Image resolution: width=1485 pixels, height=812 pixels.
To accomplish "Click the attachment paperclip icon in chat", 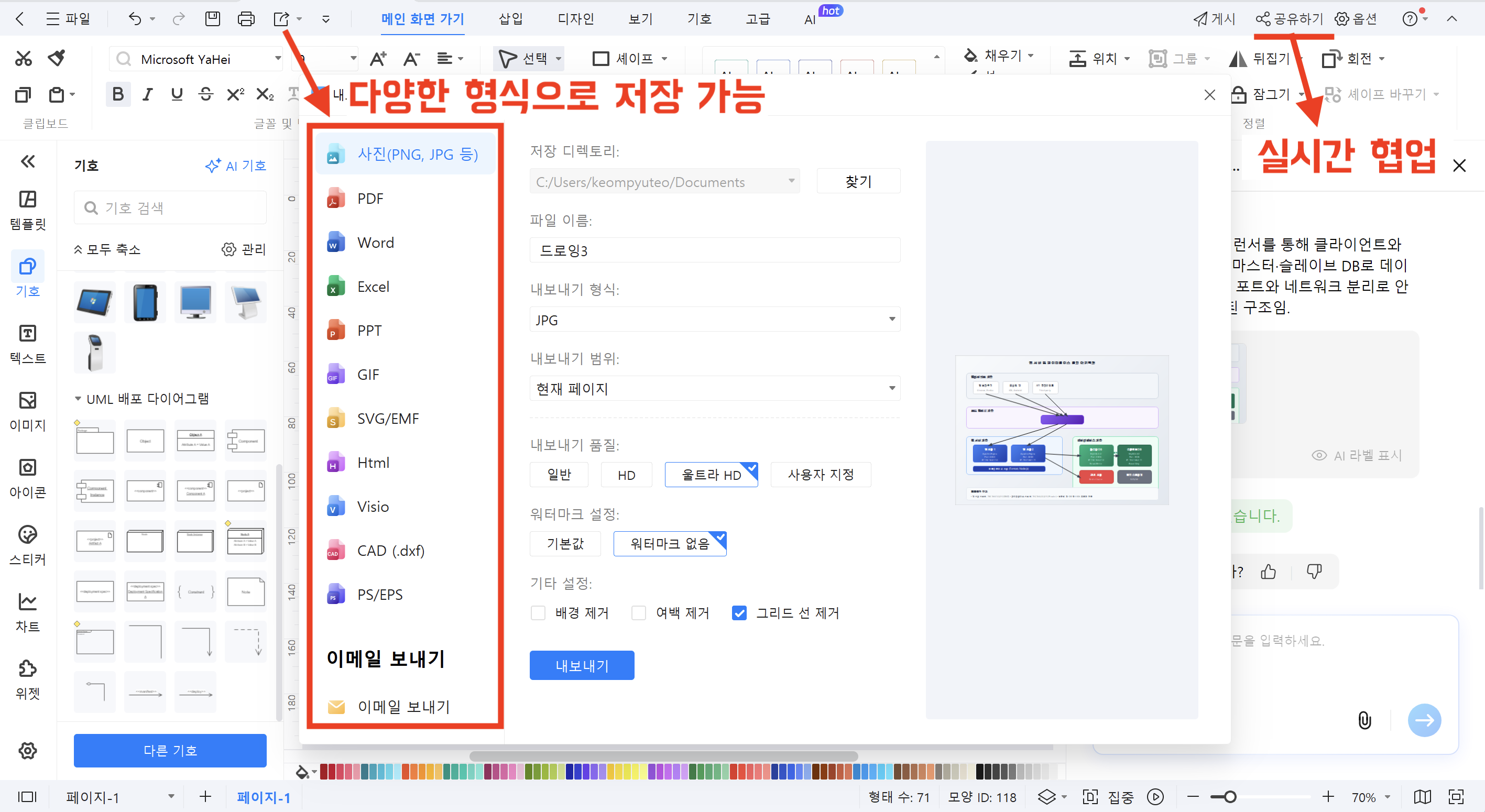I will coord(1364,720).
